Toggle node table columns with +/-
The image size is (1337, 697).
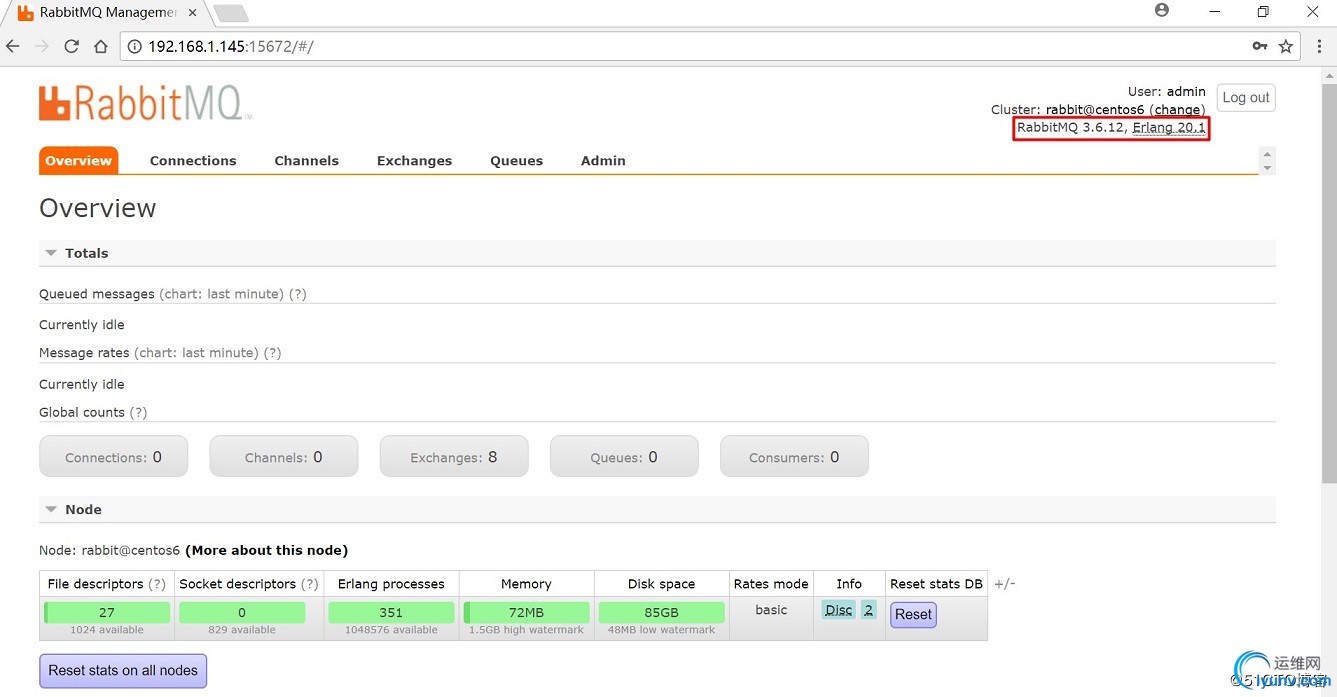pyautogui.click(x=1005, y=584)
